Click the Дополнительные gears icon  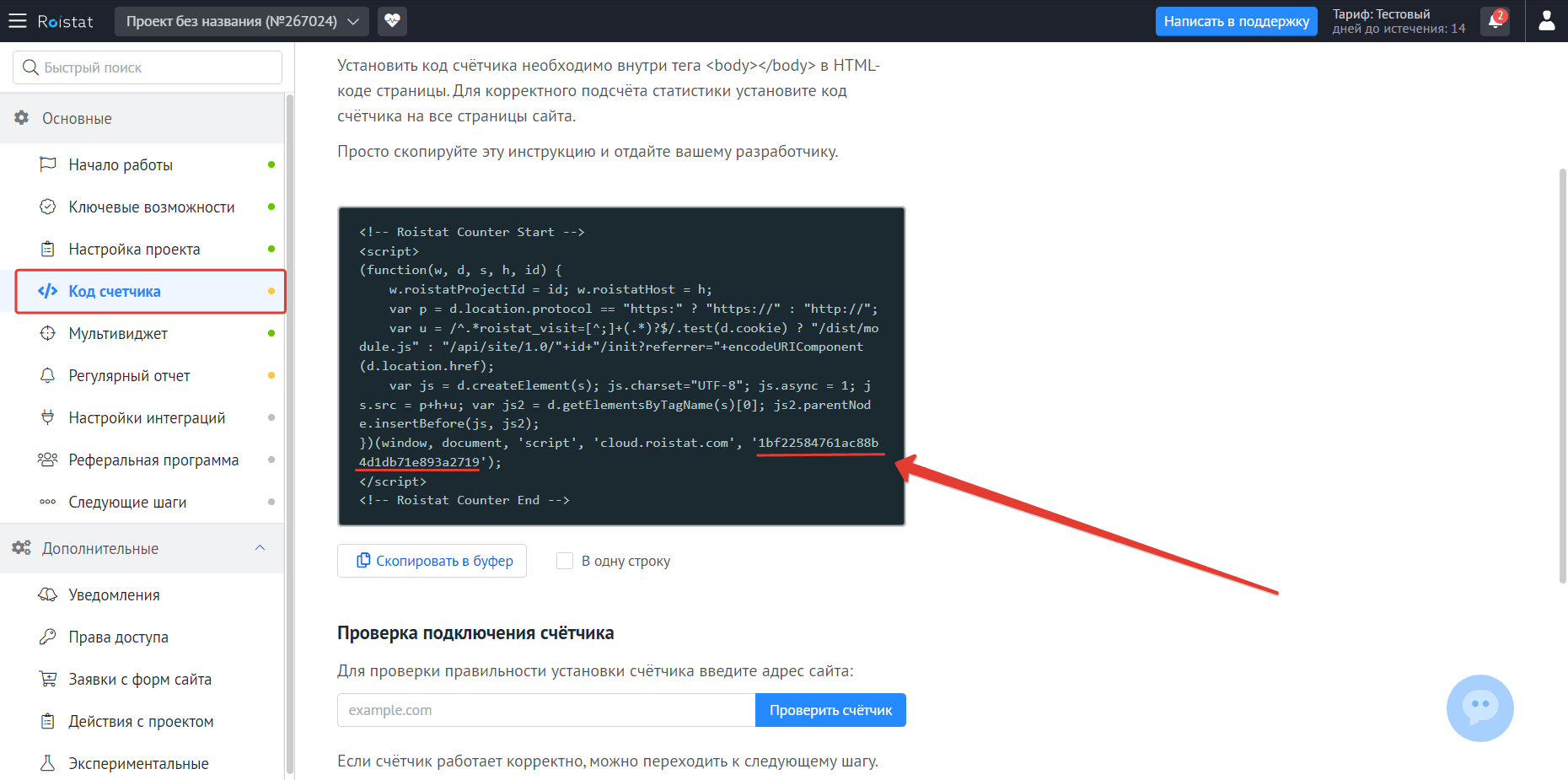(22, 548)
